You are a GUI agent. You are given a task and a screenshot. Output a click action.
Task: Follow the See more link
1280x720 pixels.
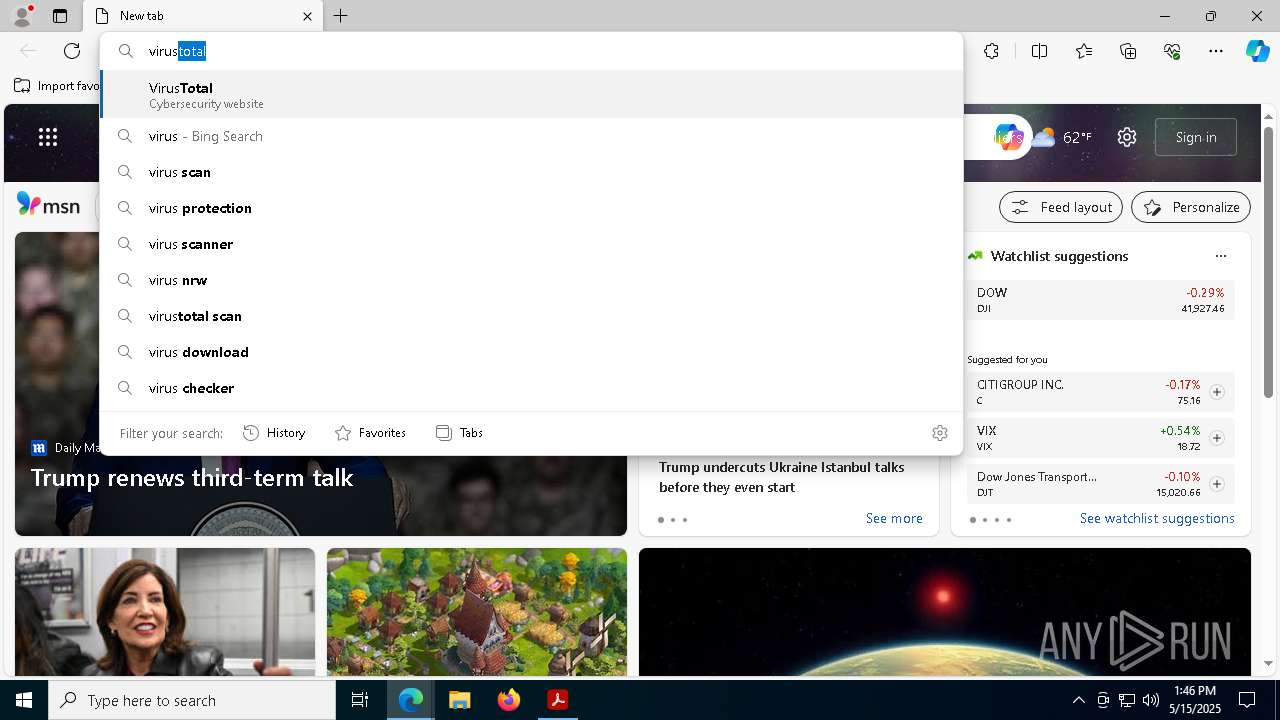(x=894, y=518)
